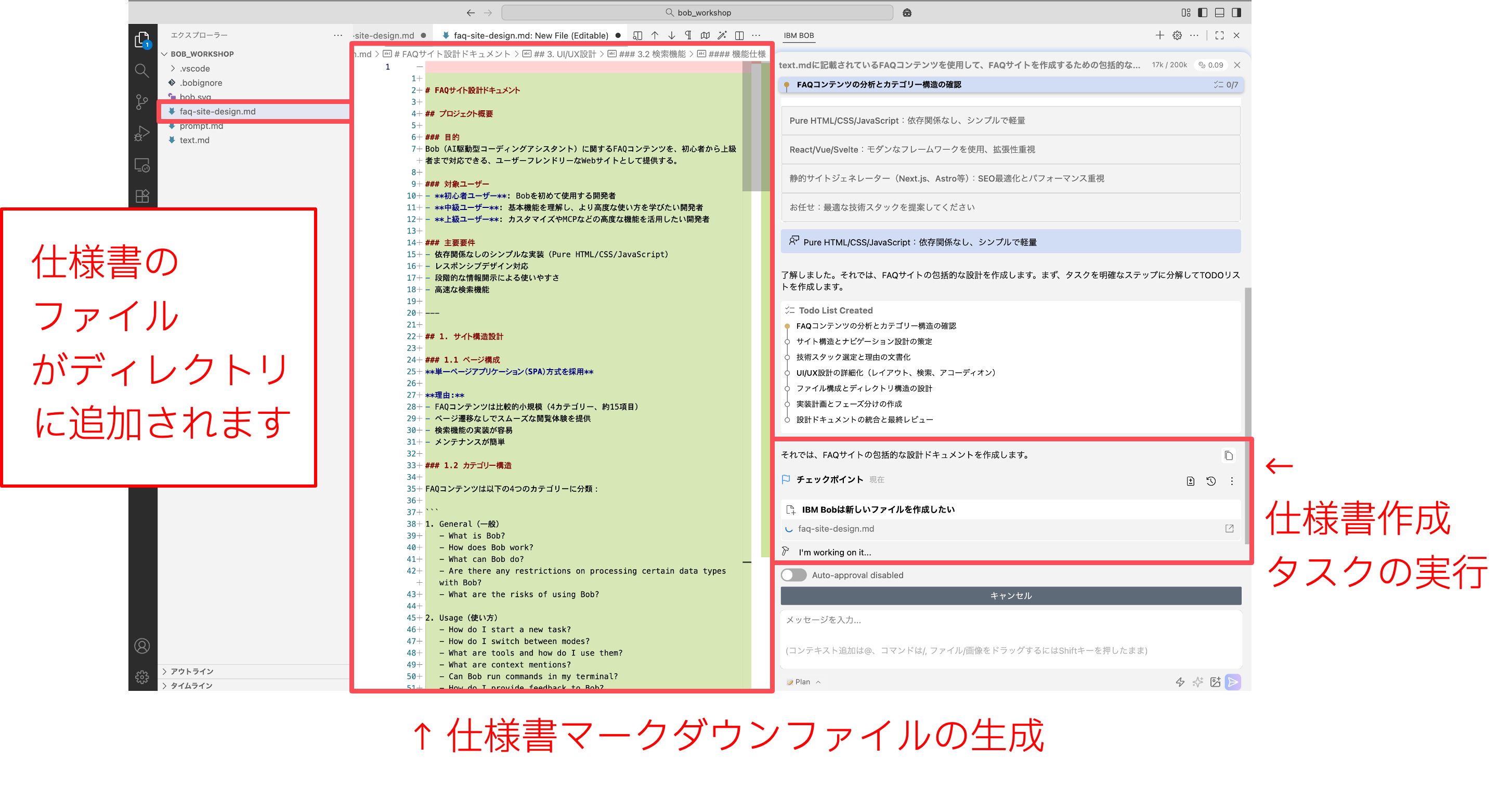Add image to message icon
Image resolution: width=1512 pixels, height=786 pixels.
point(1215,682)
